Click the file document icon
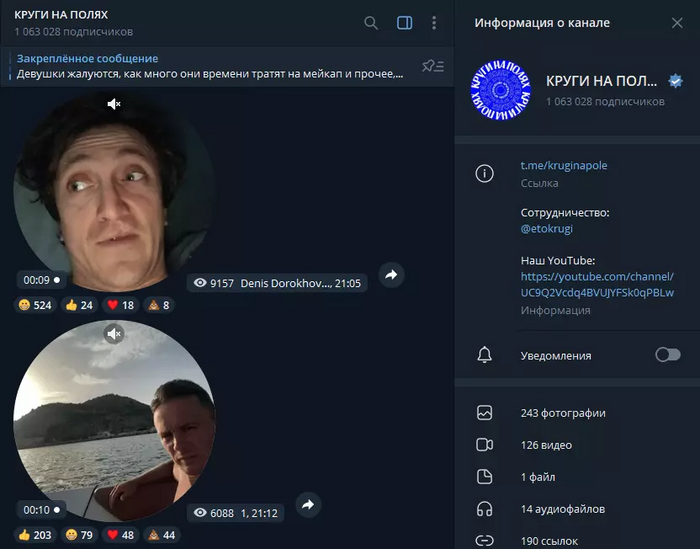Image resolution: width=700 pixels, height=549 pixels. pos(484,477)
